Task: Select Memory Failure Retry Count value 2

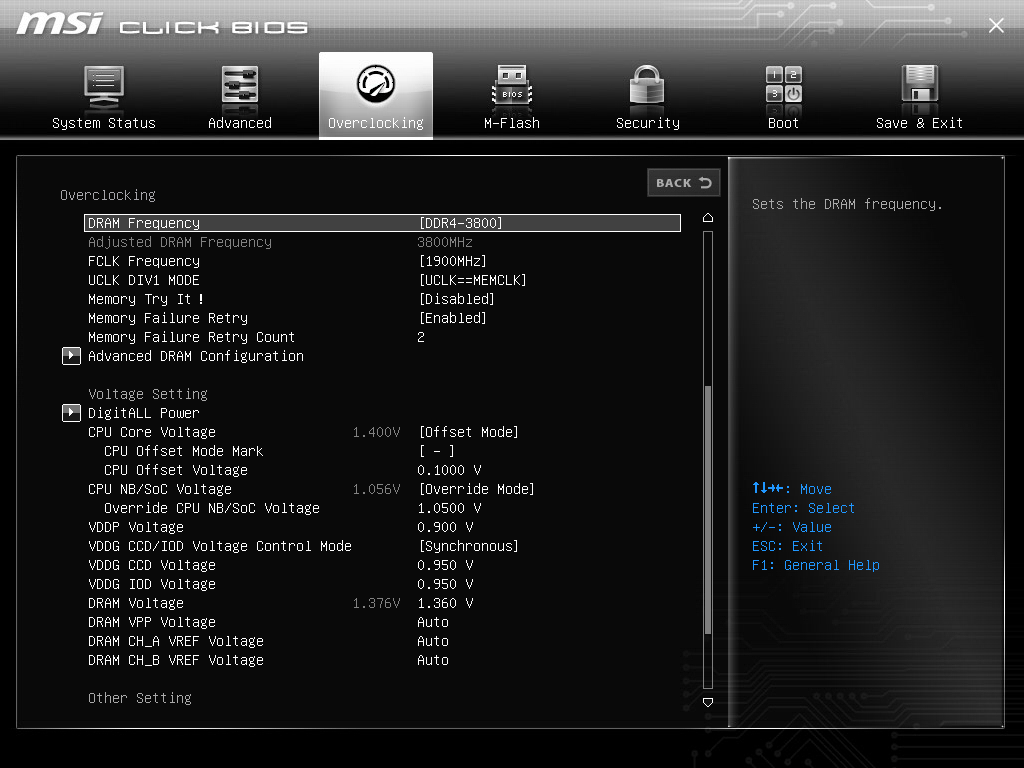Action: pyautogui.click(x=421, y=337)
